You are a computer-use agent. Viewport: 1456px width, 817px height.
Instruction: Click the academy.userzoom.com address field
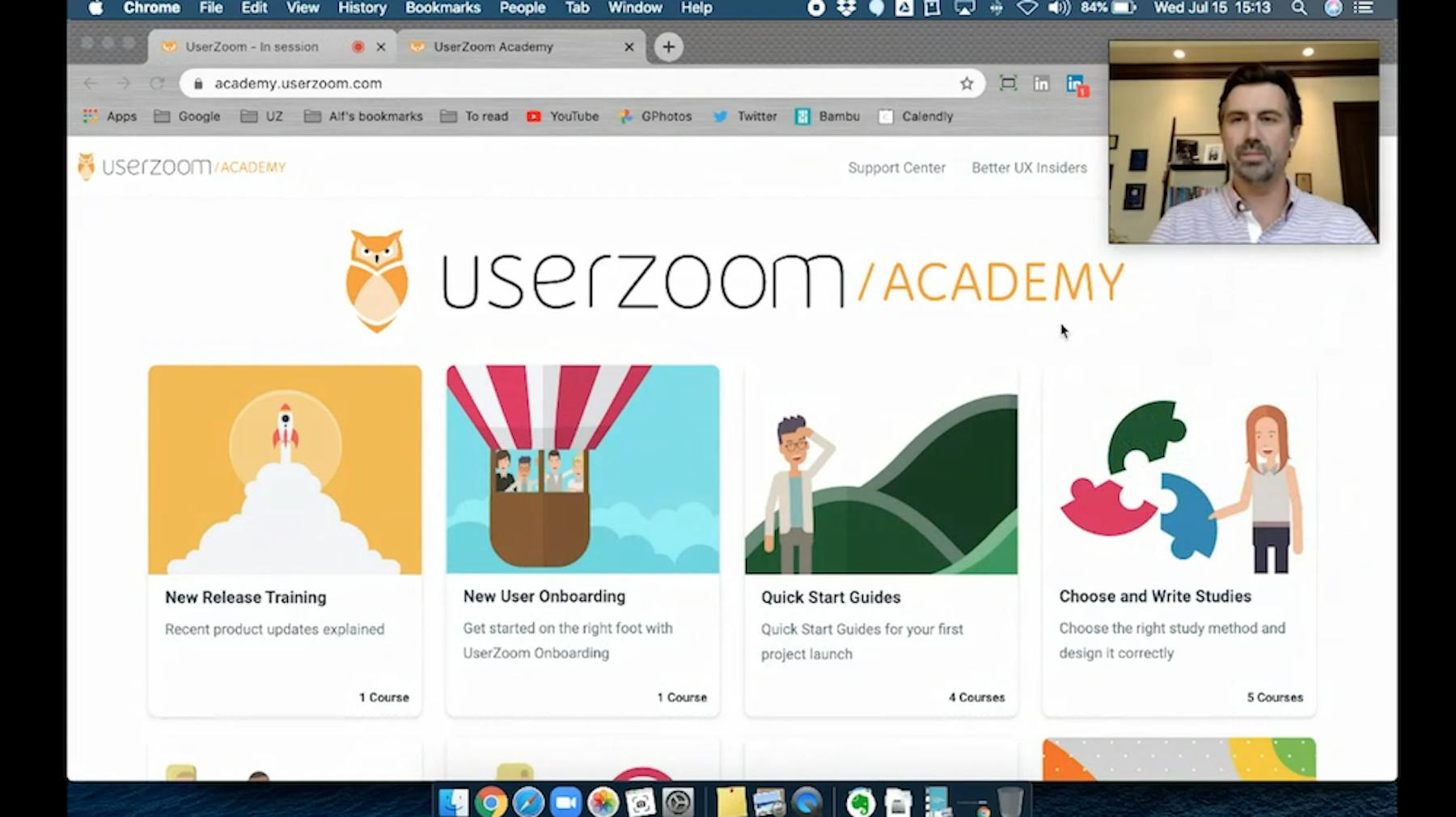(x=582, y=83)
